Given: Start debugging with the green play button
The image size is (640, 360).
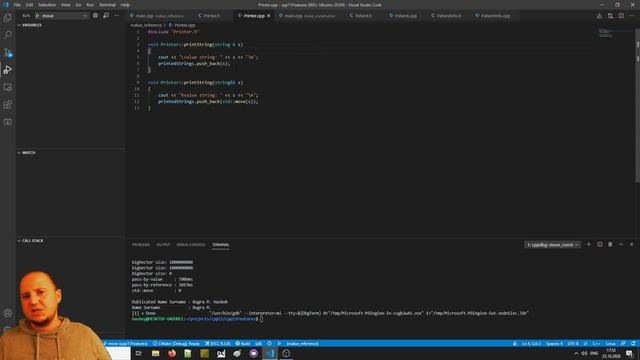Looking at the screenshot, I should pyautogui.click(x=37, y=16).
